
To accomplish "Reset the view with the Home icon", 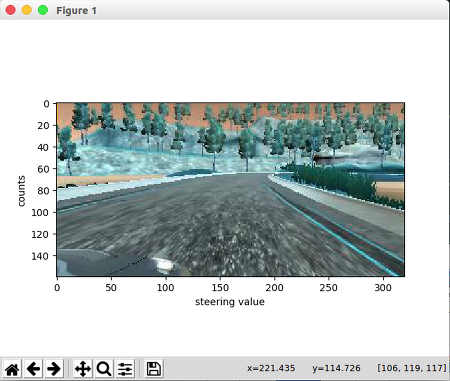I will click(x=12, y=369).
